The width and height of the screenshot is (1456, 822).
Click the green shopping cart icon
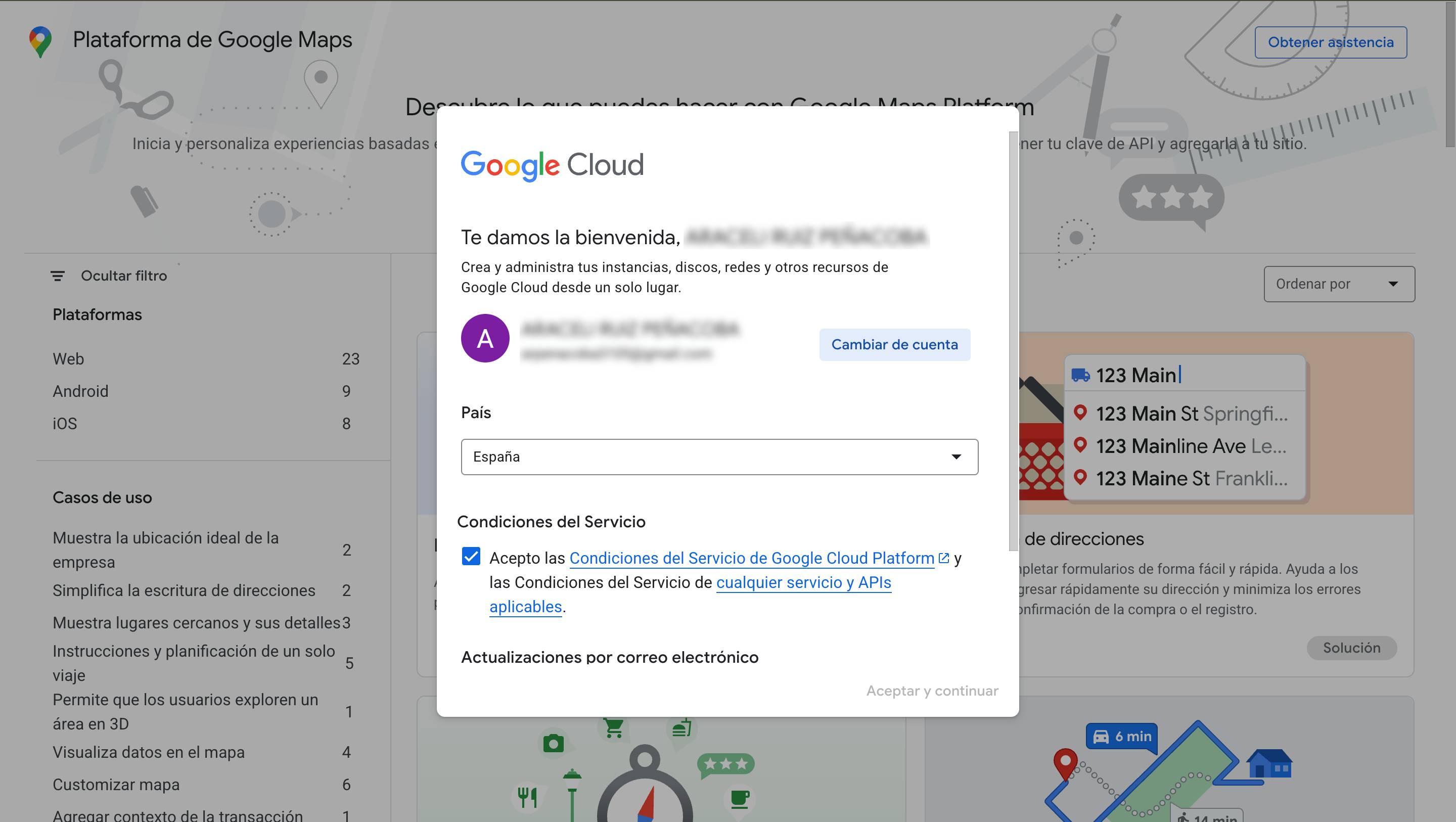(613, 727)
